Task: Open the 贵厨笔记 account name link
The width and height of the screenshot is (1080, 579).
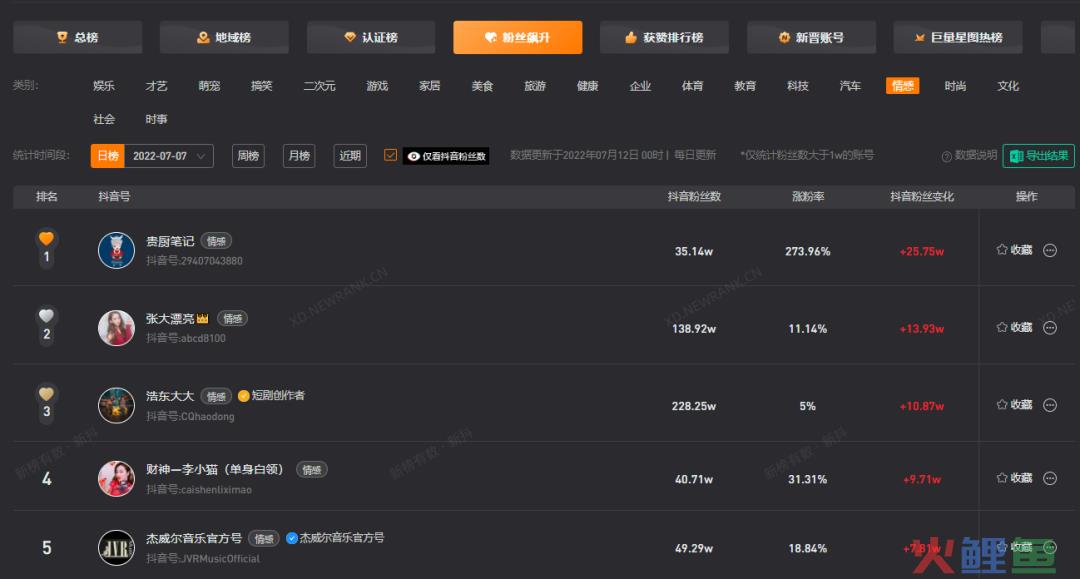Action: click(170, 242)
